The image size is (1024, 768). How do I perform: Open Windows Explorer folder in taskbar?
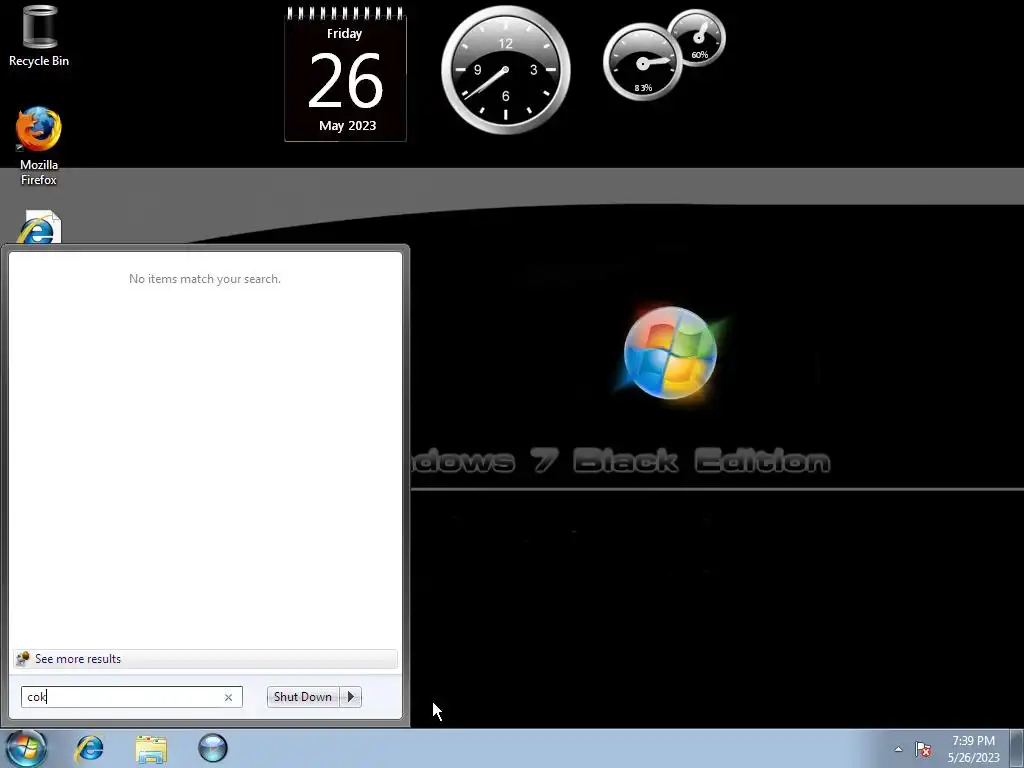point(151,749)
